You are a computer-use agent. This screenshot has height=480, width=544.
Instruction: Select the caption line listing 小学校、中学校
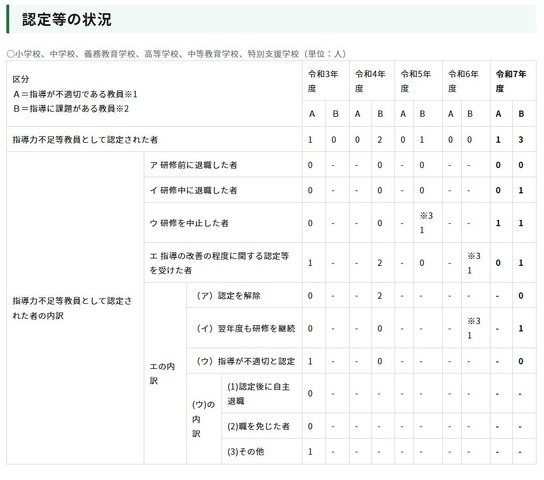[176, 54]
